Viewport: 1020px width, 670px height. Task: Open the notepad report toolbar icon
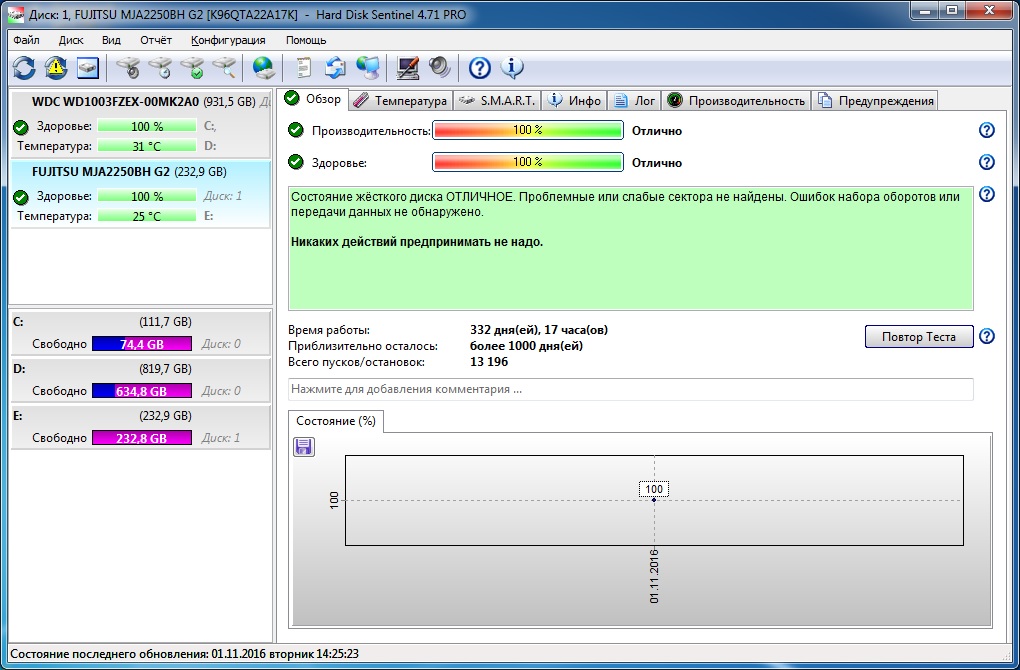pyautogui.click(x=304, y=68)
